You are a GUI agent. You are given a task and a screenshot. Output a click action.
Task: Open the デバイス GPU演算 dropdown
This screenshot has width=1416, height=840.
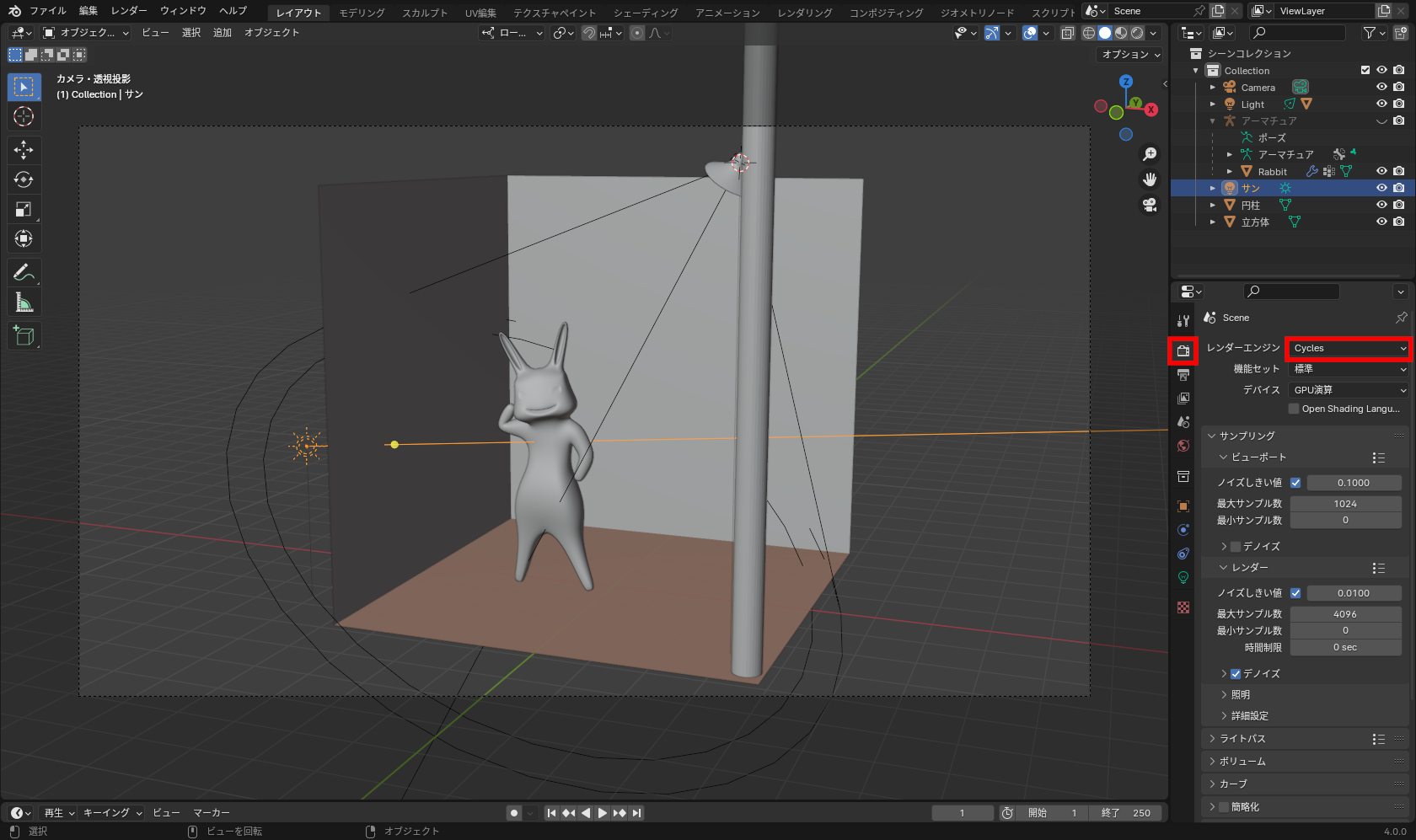(1349, 390)
